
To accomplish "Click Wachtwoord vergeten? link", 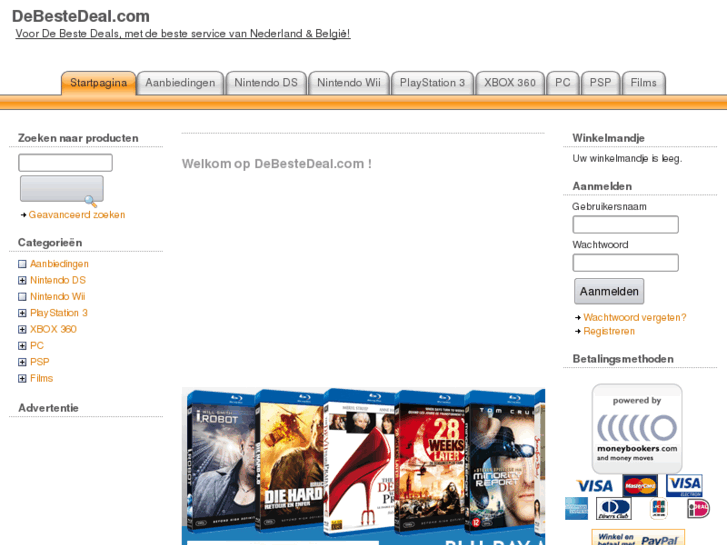I will 635,318.
